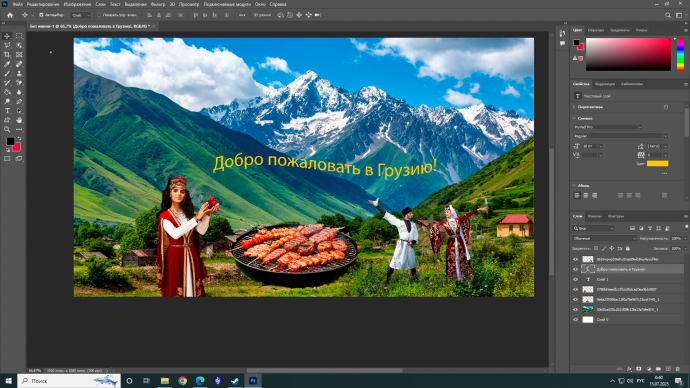Screen dimensions: 690x388
Task: Create a new layer icon
Action: pyautogui.click(x=668, y=369)
